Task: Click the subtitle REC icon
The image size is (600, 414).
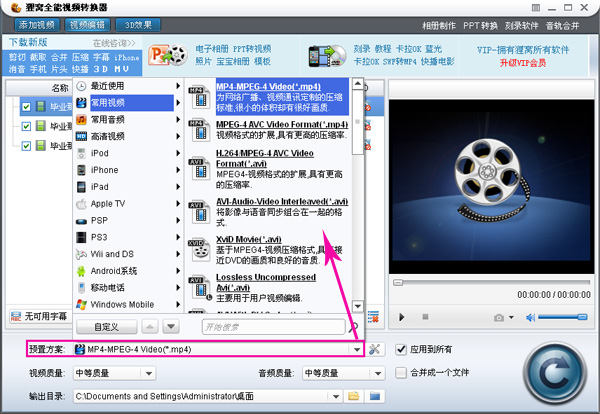Action: 16,316
